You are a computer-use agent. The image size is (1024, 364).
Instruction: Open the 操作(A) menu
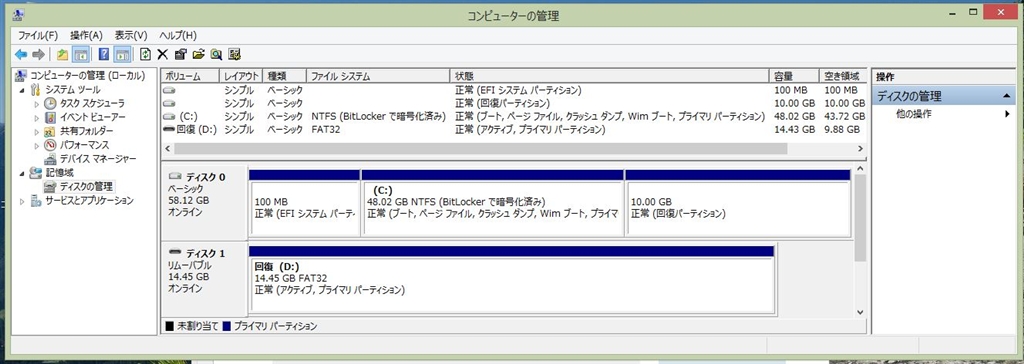pyautogui.click(x=86, y=35)
